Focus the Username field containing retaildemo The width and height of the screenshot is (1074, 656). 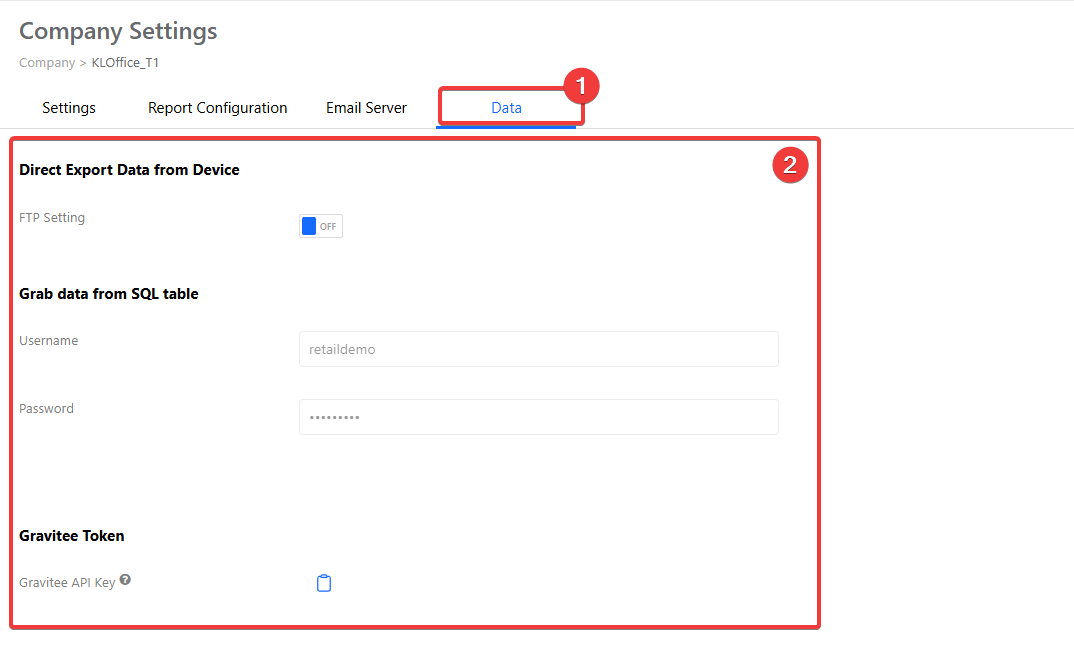[538, 350]
